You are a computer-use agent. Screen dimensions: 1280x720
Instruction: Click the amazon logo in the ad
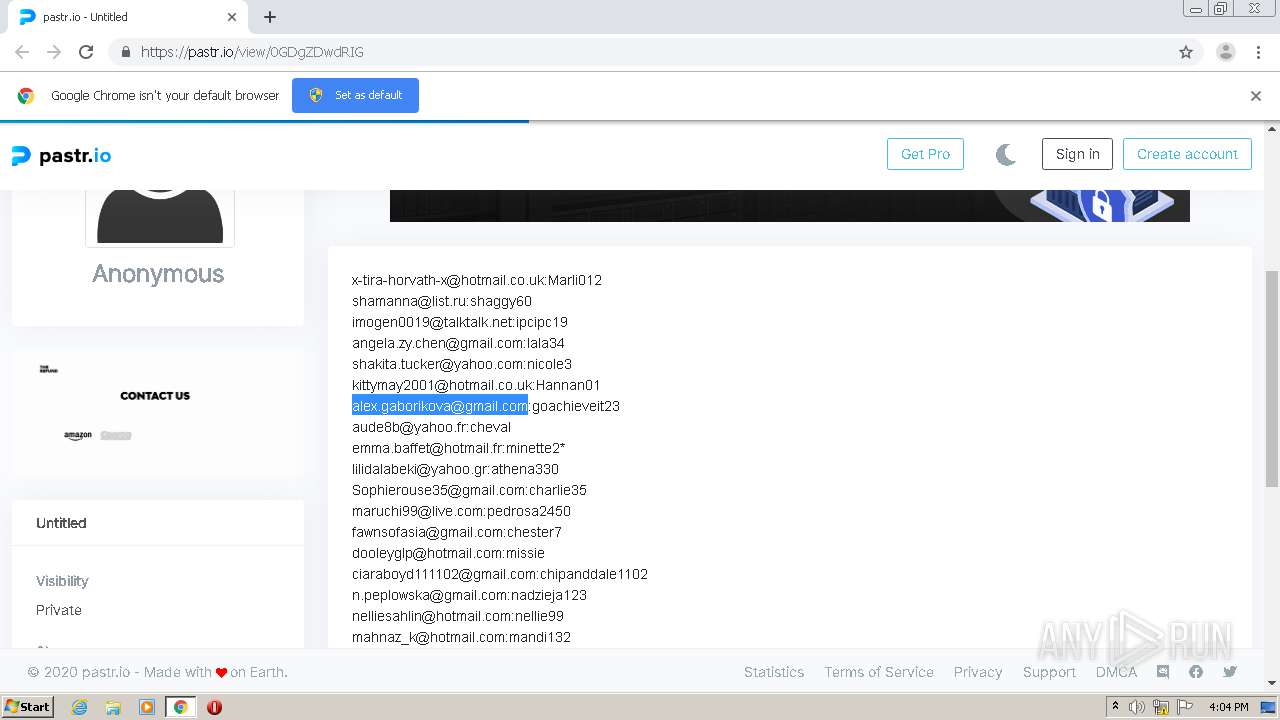[78, 435]
